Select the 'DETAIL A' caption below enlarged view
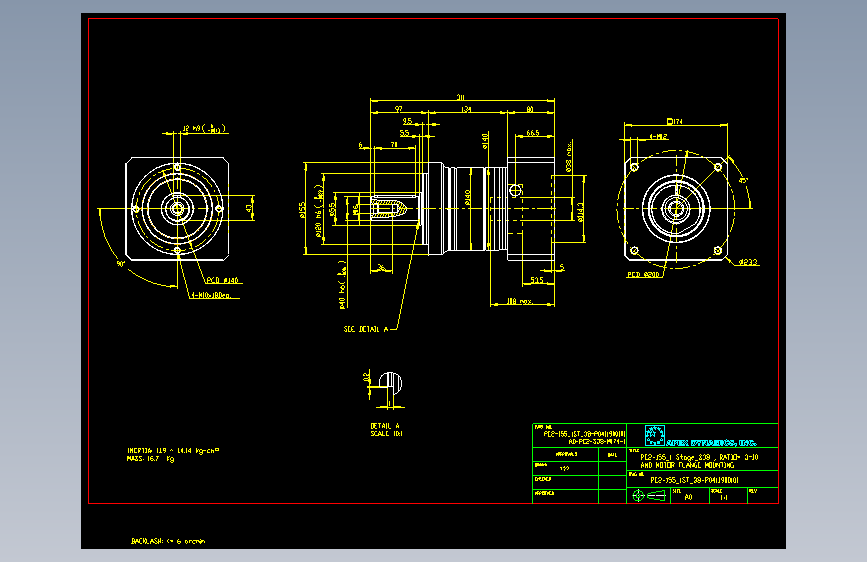The image size is (867, 562). [x=385, y=426]
